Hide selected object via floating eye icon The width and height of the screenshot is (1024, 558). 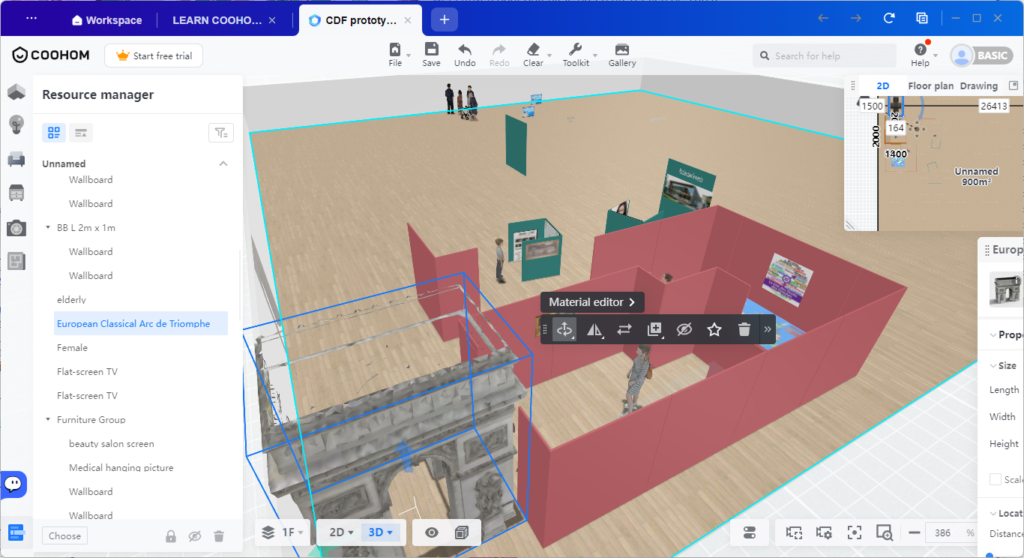(684, 329)
